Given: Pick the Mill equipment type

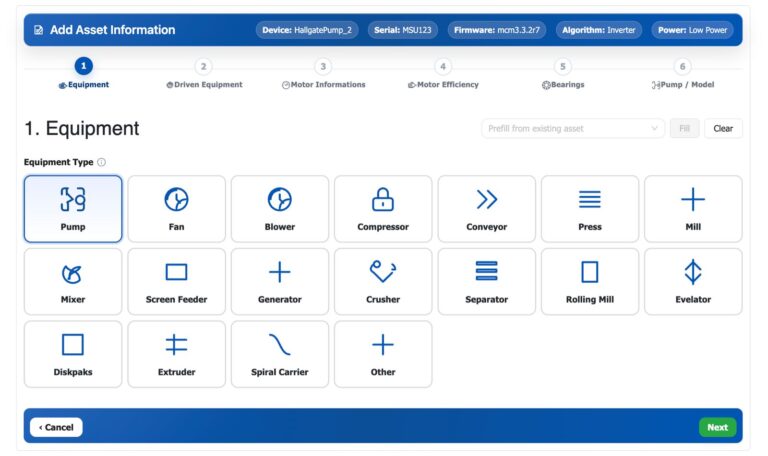Looking at the screenshot, I should 693,209.
